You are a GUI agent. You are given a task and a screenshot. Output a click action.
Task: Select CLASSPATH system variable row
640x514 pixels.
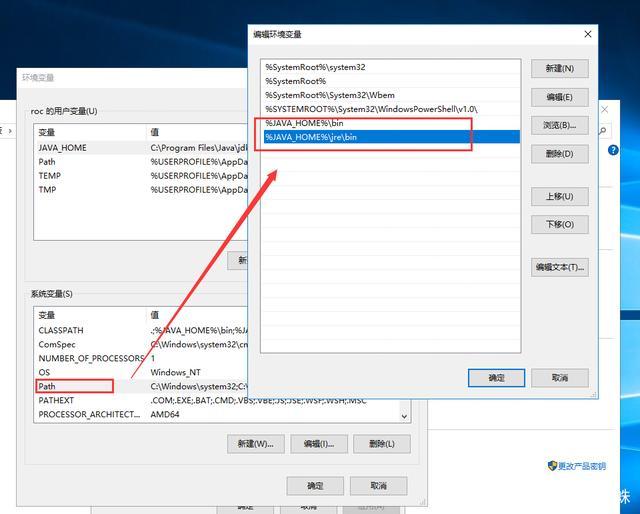click(x=141, y=330)
